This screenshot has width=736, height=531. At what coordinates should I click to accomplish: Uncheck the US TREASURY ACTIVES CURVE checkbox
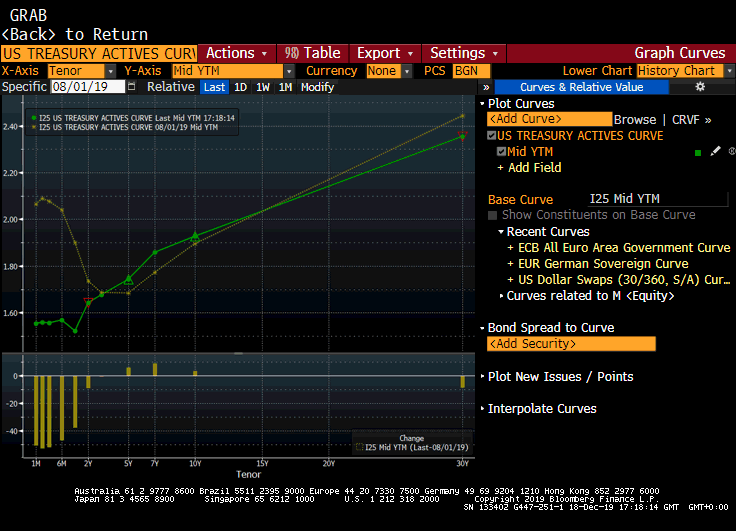coord(491,136)
